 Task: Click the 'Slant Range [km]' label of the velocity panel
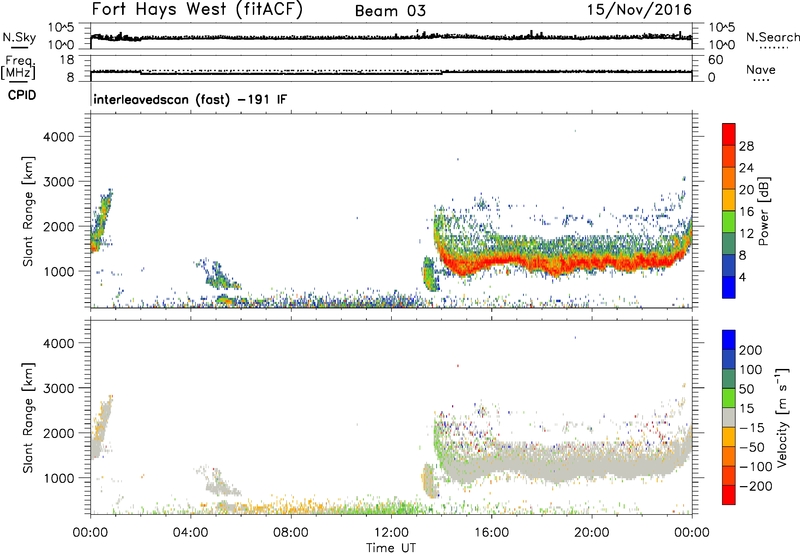[28, 417]
